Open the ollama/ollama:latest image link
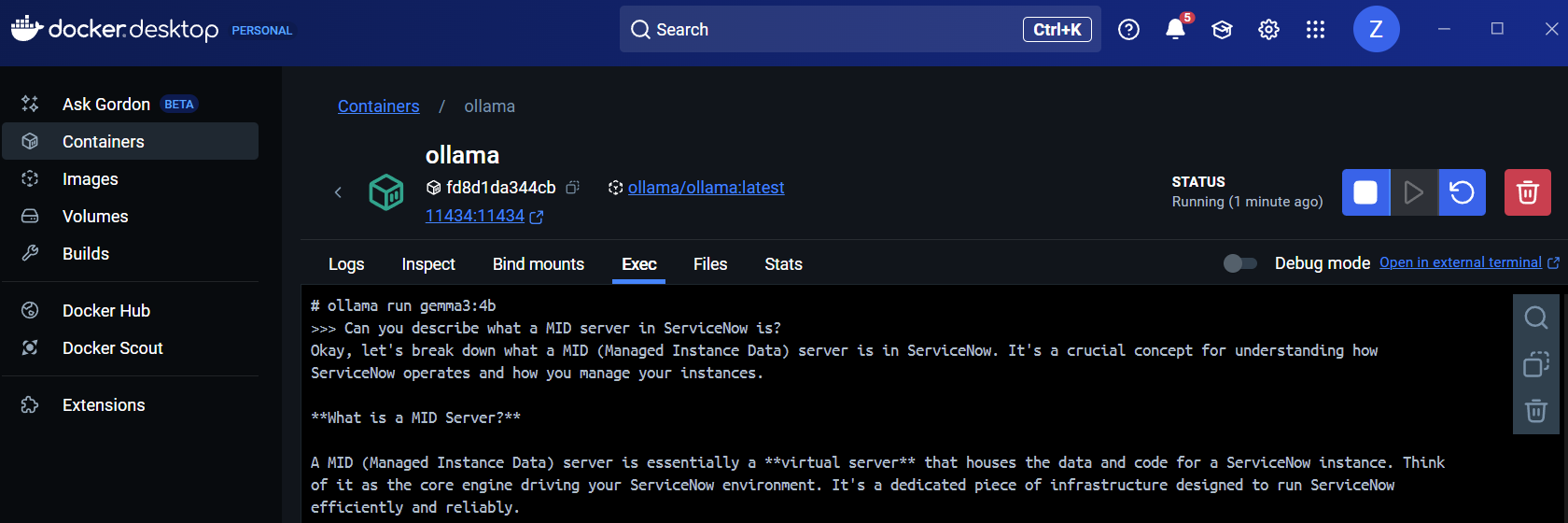Screen dimensions: 1568x523 coord(706,187)
